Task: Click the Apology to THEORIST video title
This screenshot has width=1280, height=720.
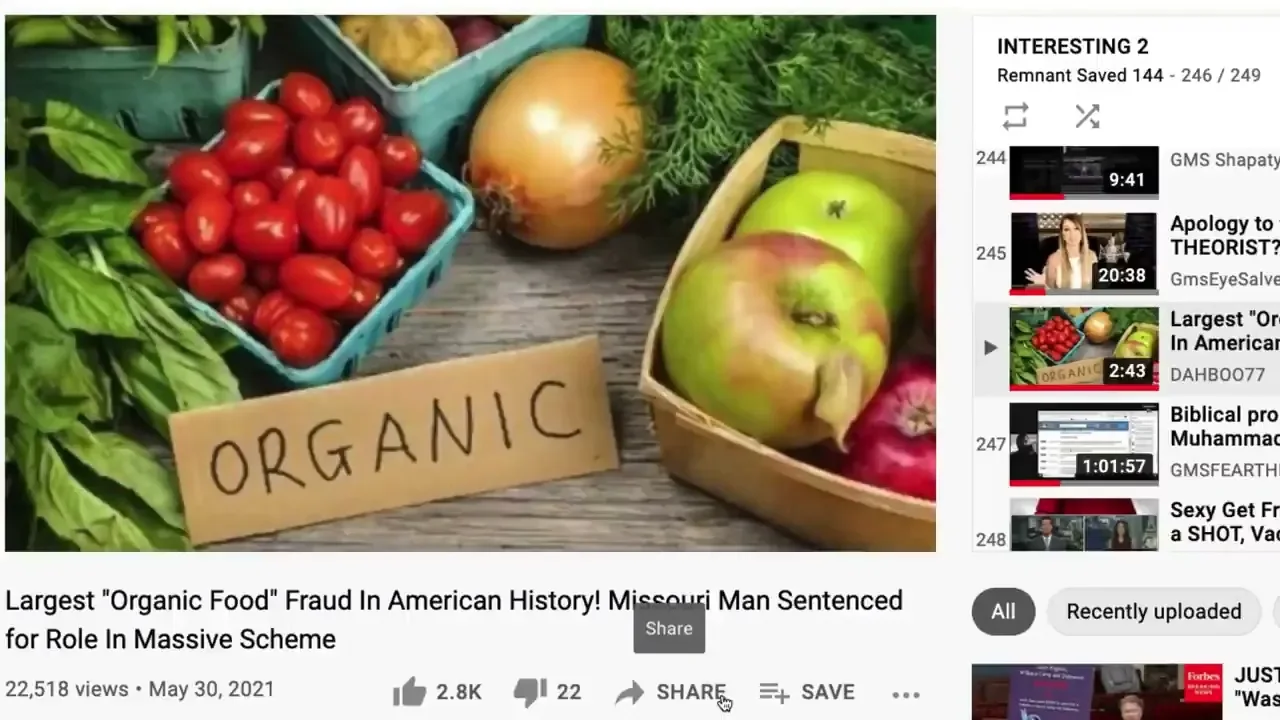Action: point(1225,236)
